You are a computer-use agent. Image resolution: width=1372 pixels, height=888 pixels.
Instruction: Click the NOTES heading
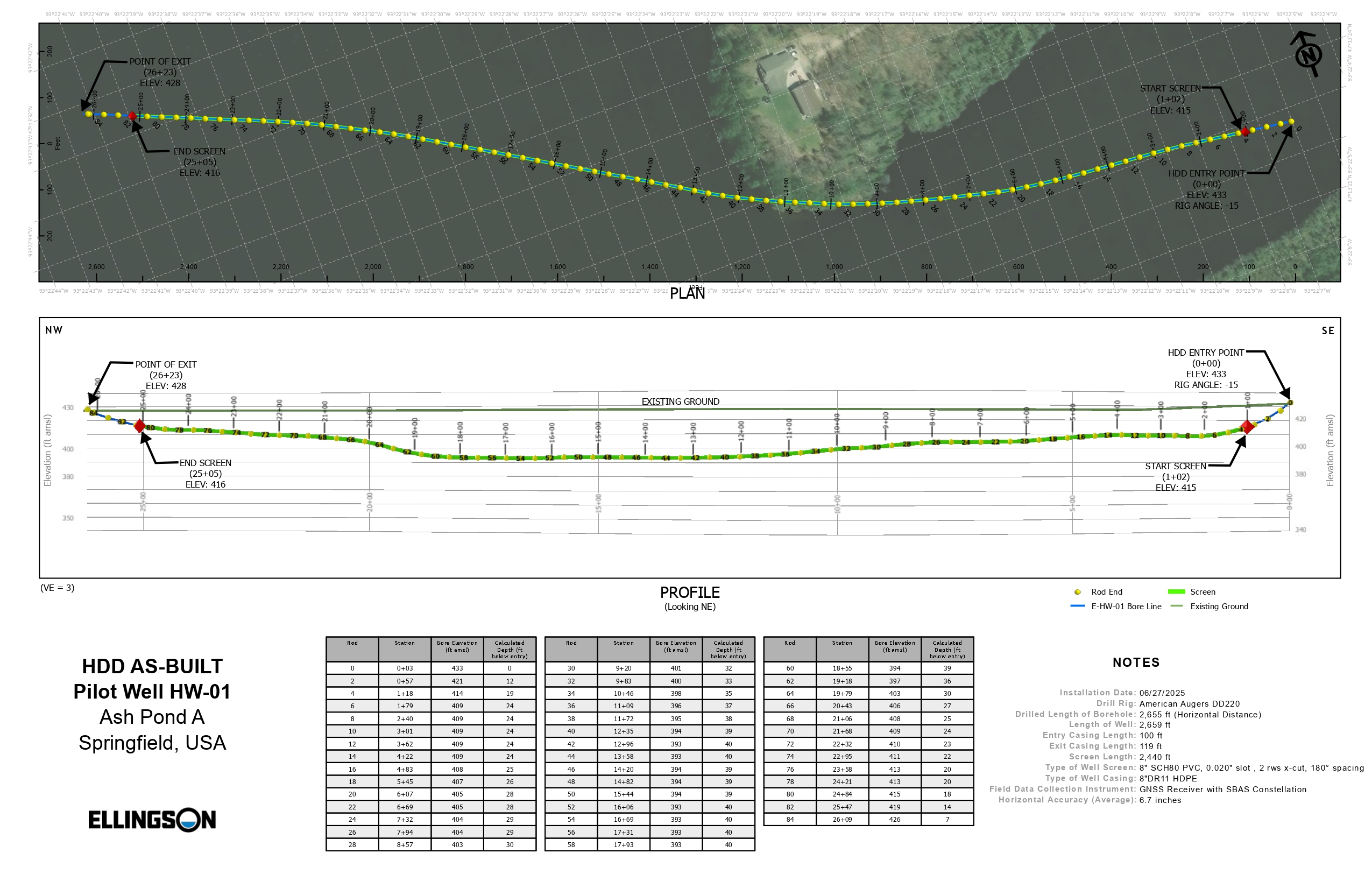tap(1136, 663)
